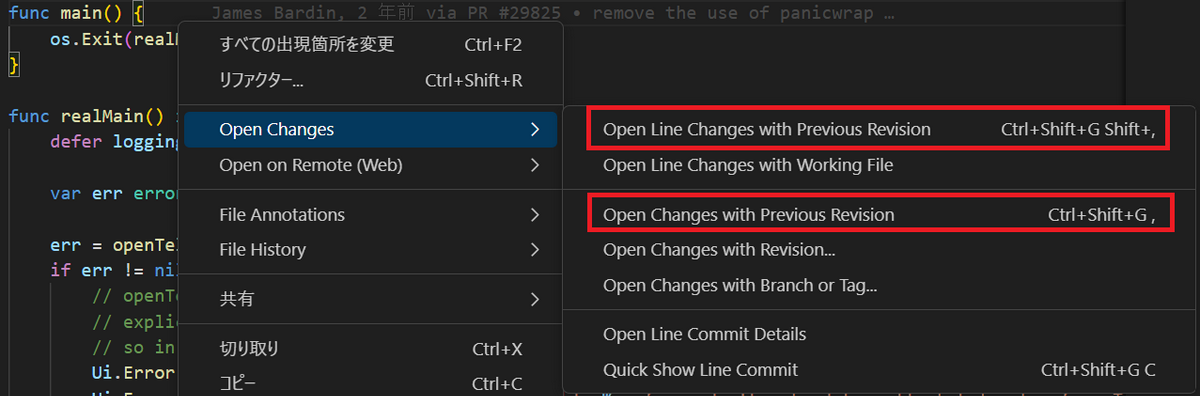Image resolution: width=1200 pixels, height=396 pixels.
Task: Choose Open Changes with Branch or Tag...
Action: click(x=879, y=286)
